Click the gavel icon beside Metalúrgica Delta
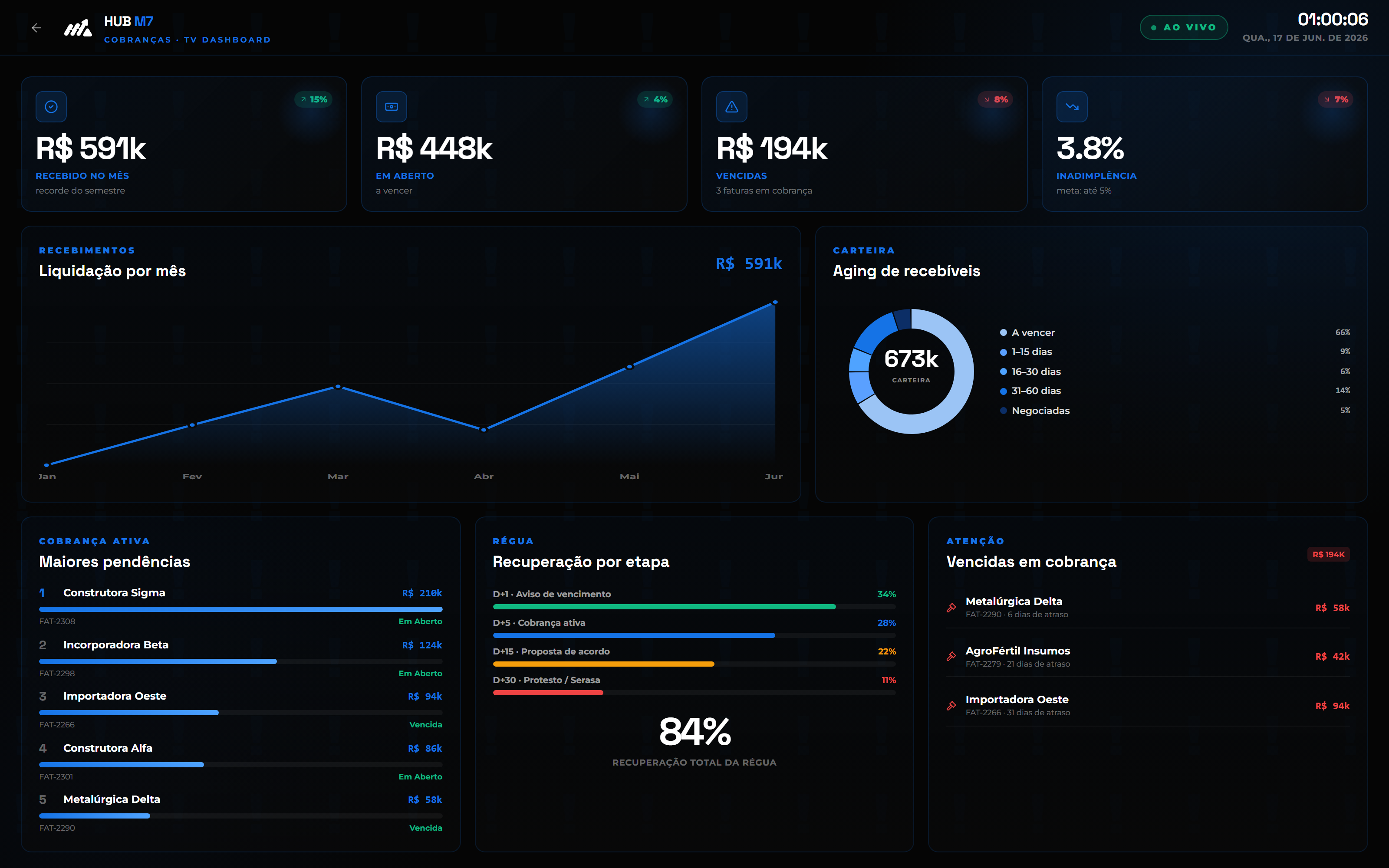 [x=951, y=607]
